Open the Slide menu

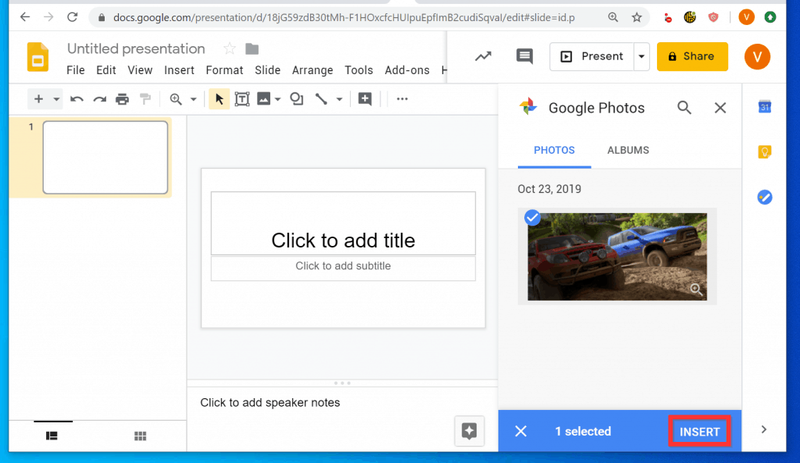[267, 70]
